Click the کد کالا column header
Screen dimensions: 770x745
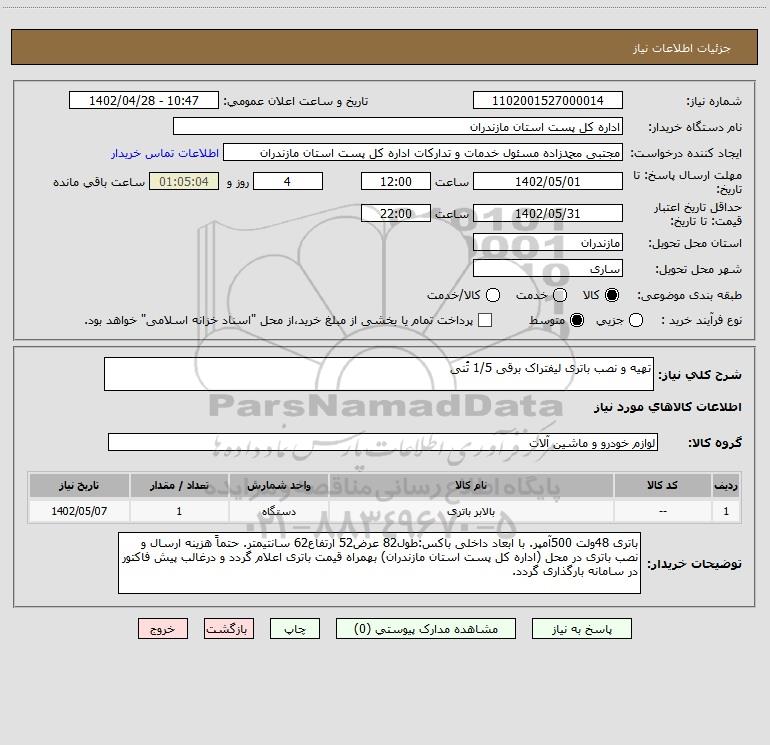662,485
